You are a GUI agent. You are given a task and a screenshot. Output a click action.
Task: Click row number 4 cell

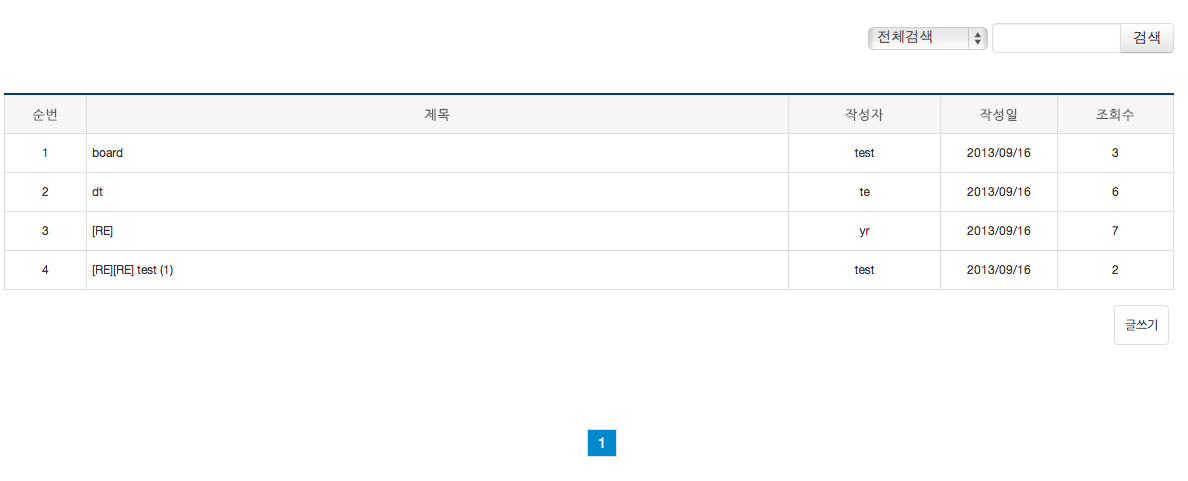tap(45, 270)
